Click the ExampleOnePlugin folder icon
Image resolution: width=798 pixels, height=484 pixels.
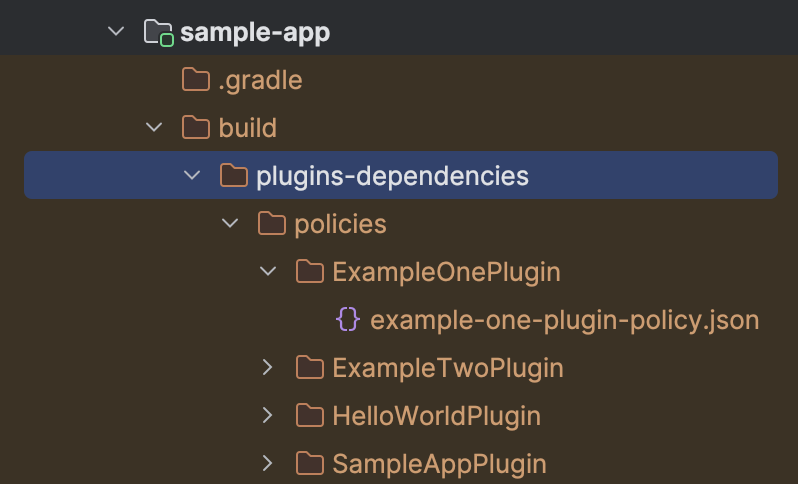(x=309, y=272)
